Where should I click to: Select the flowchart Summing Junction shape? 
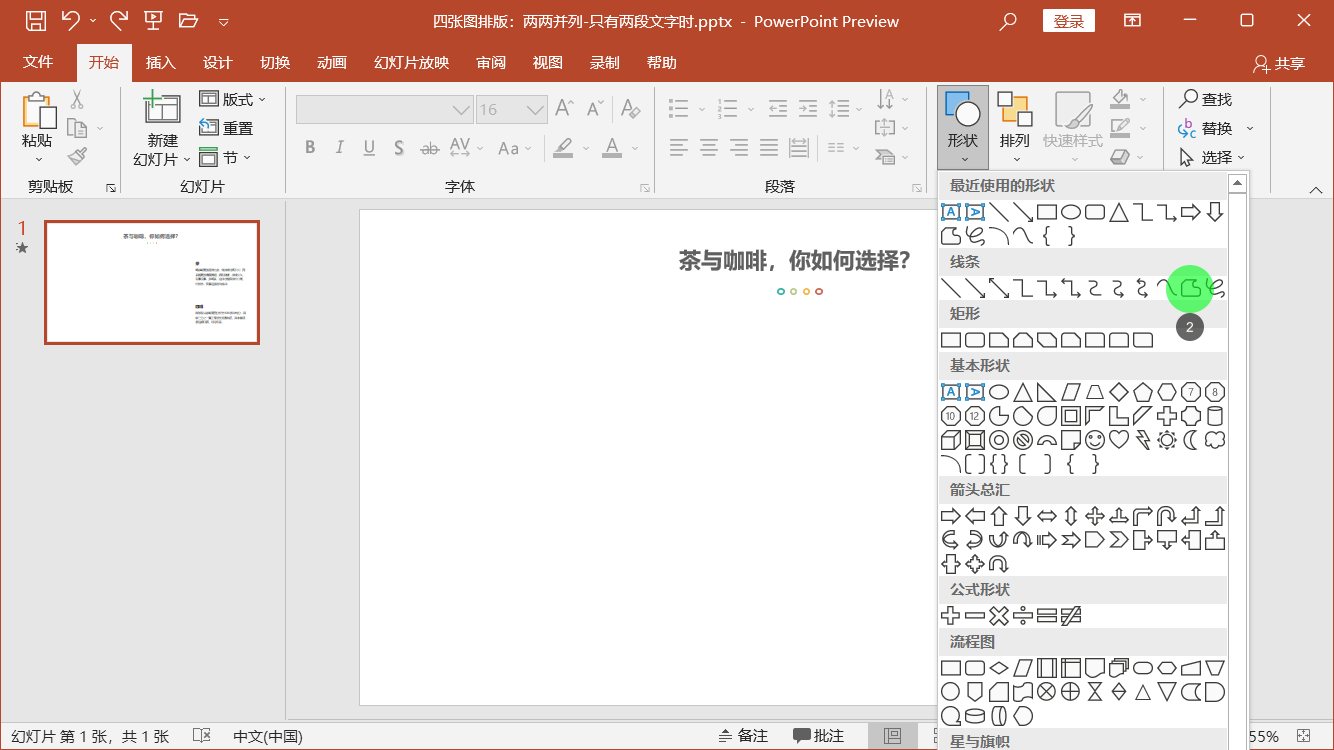(x=1047, y=692)
